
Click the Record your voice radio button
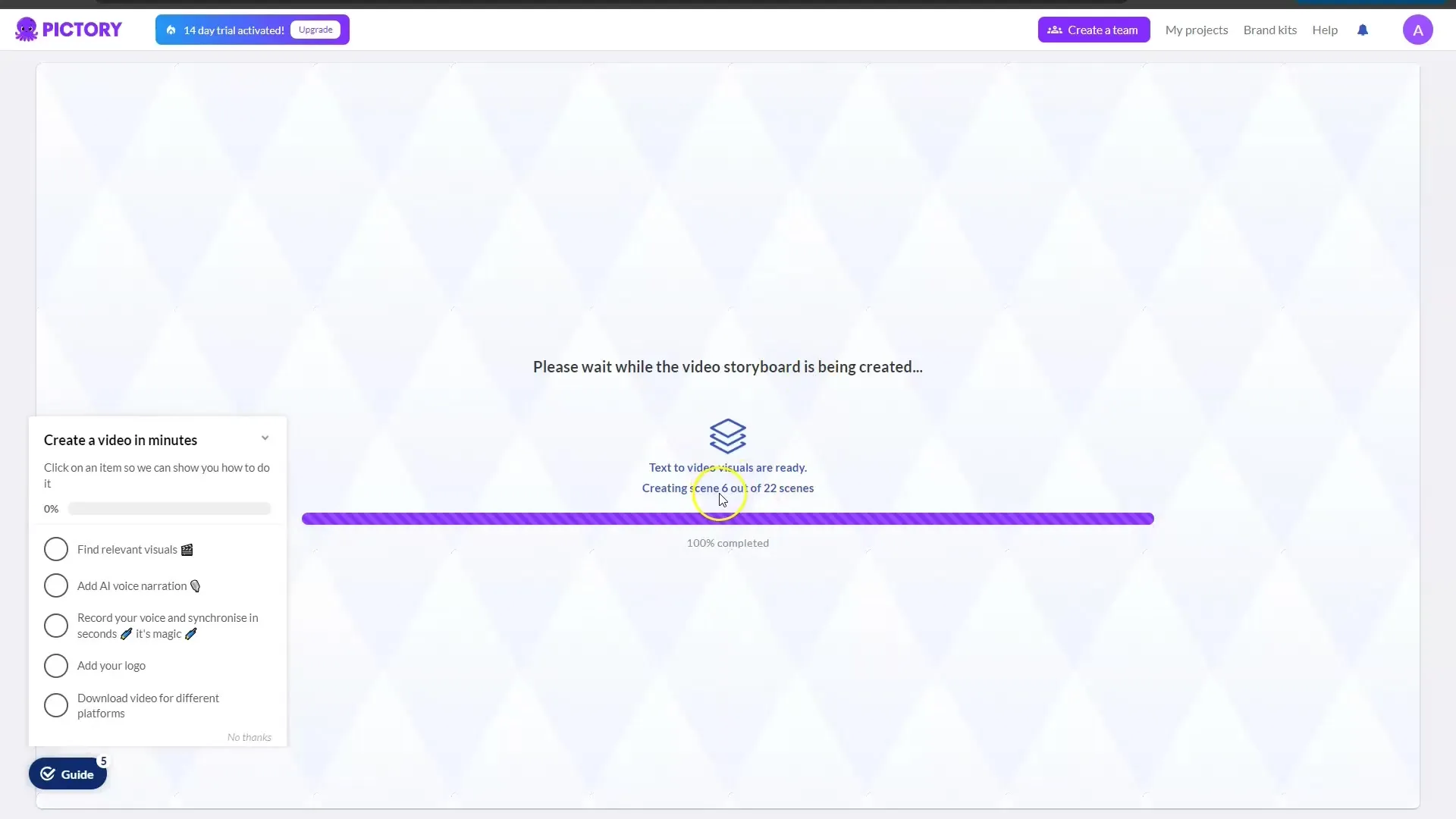55,626
